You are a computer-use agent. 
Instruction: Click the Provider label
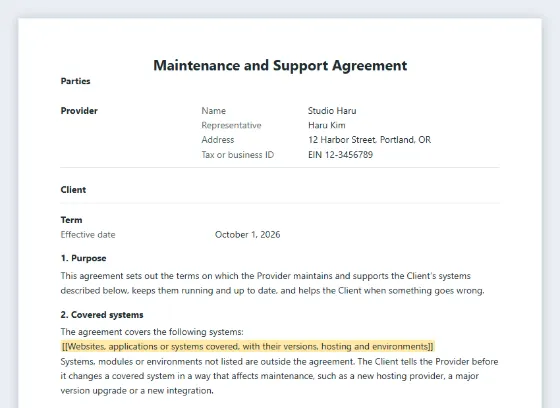click(x=79, y=111)
